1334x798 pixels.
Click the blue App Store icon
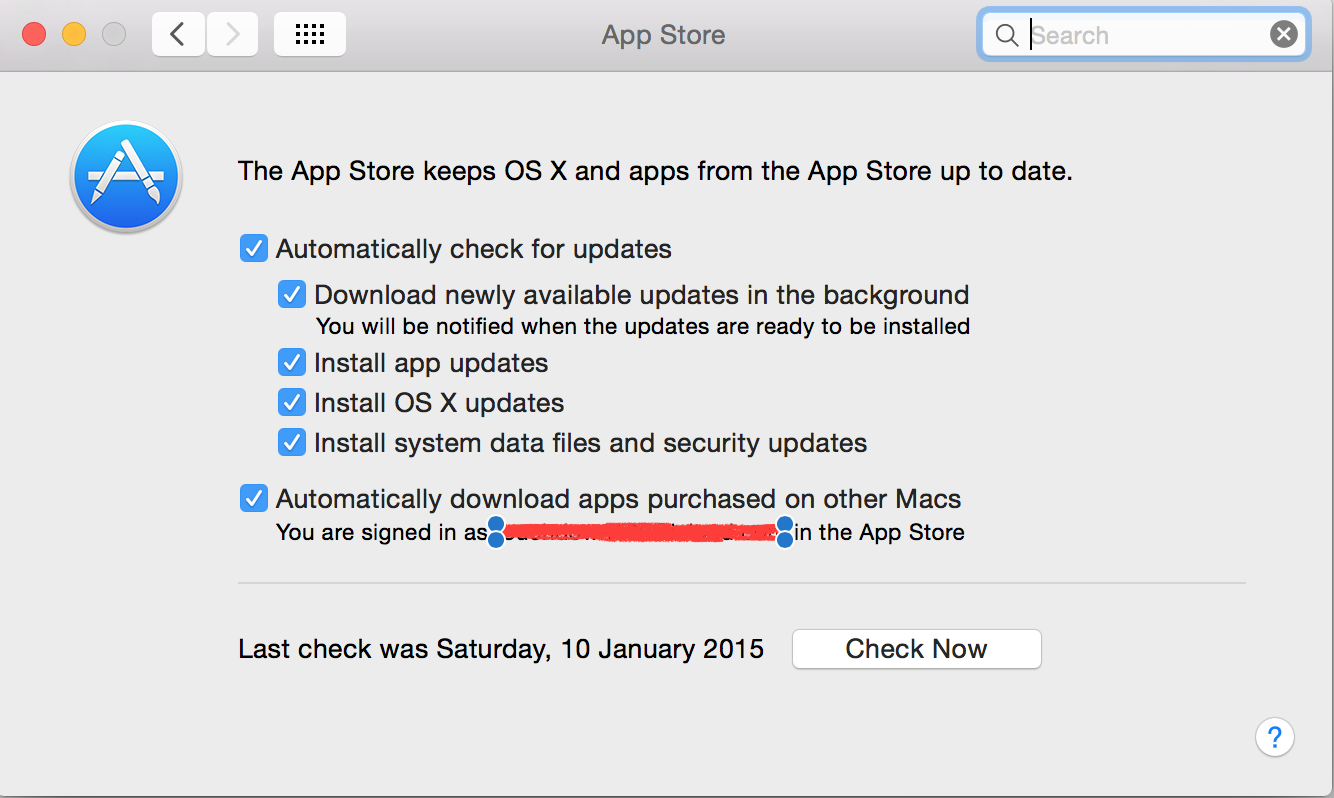pos(126,177)
